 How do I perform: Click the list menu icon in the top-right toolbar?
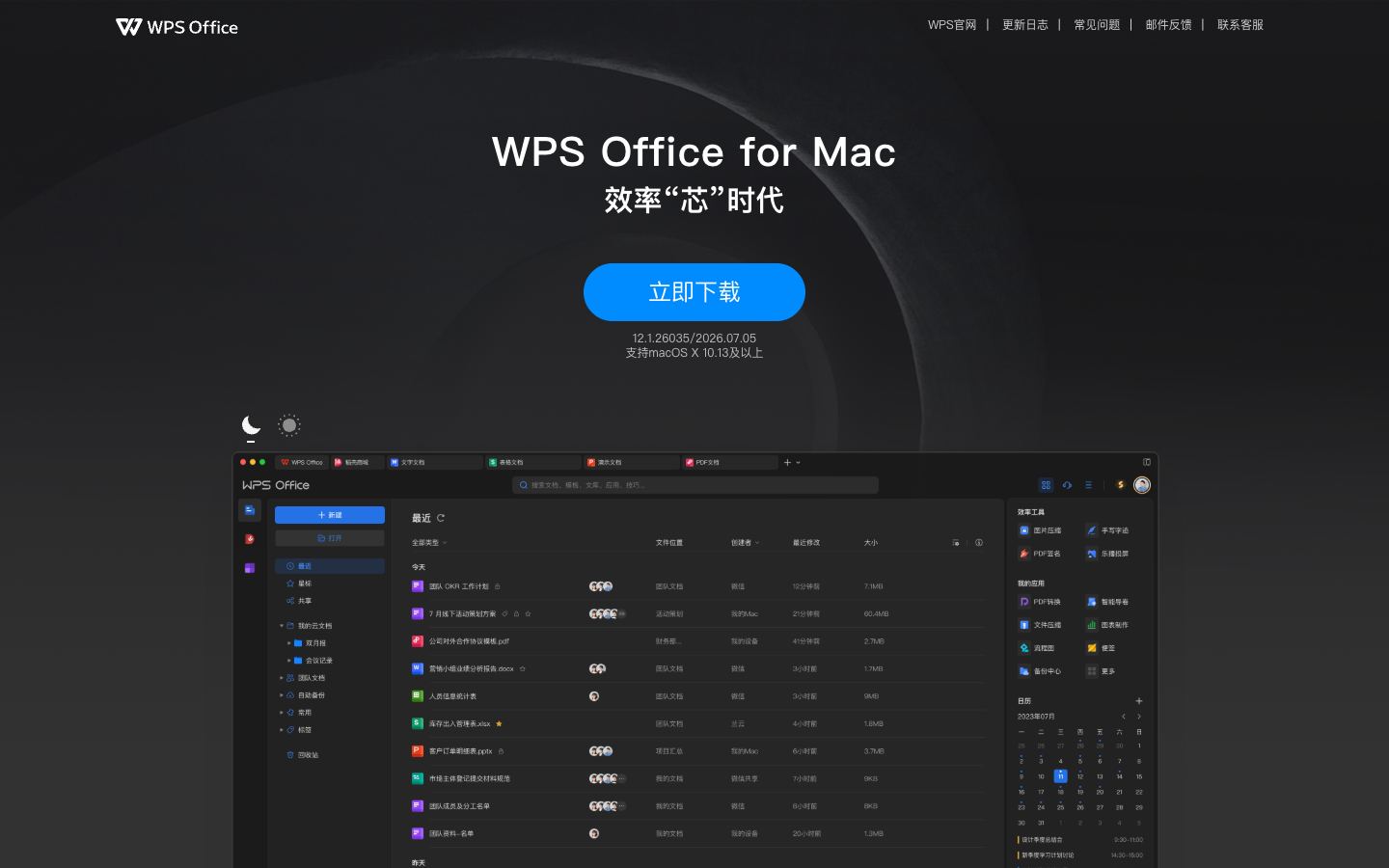point(1088,485)
